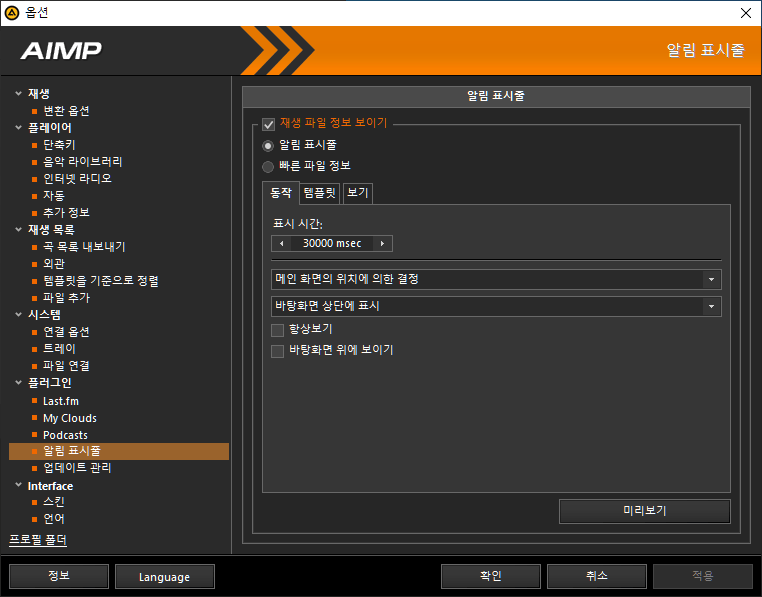This screenshot has height=597, width=762.
Task: Click the Language button
Action: pos(165,576)
